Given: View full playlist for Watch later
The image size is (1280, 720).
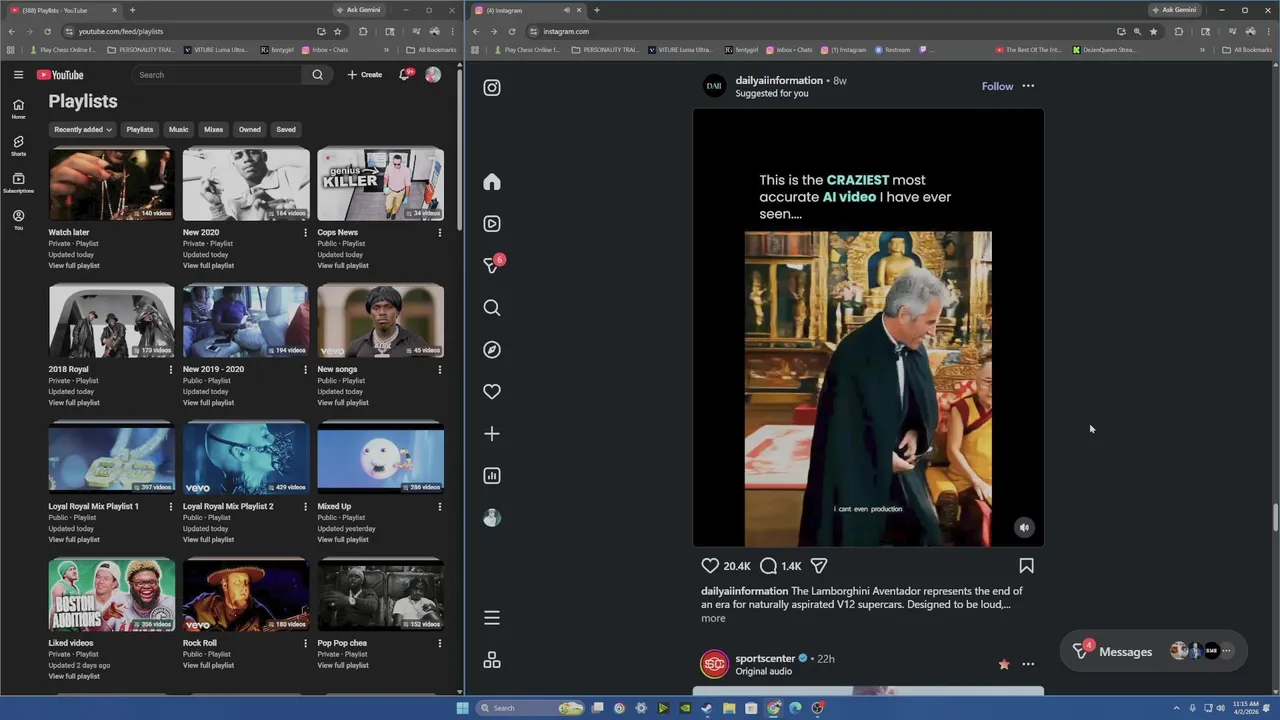Looking at the screenshot, I should 74,266.
